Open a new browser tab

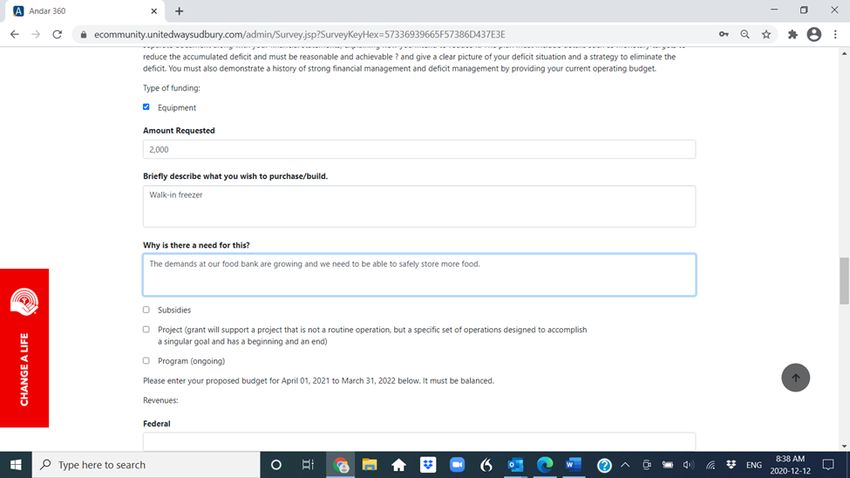179,11
